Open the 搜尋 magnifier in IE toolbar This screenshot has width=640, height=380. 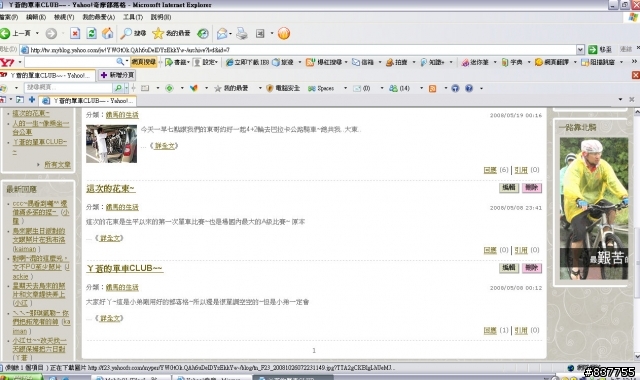point(133,33)
